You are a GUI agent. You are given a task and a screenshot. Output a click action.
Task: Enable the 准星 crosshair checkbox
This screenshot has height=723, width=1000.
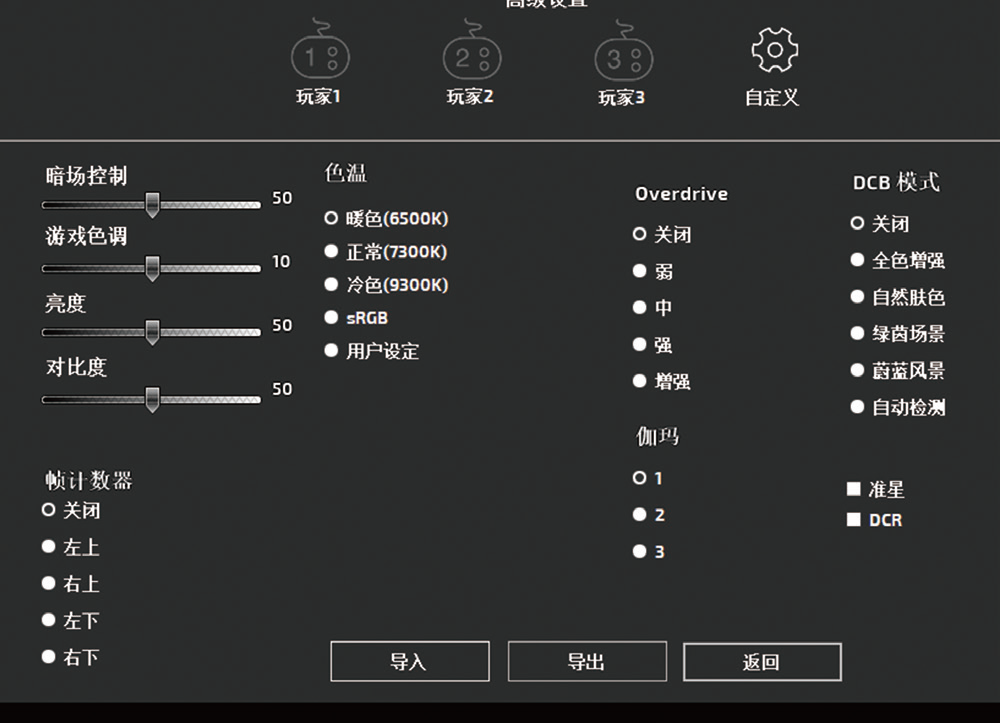pyautogui.click(x=855, y=489)
